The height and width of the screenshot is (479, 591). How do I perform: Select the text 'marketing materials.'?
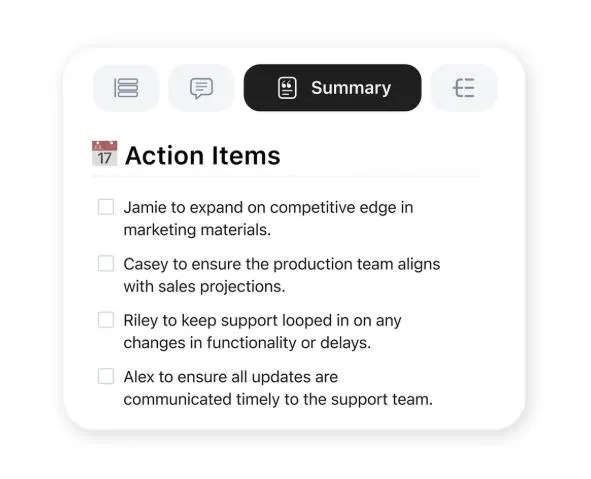click(x=198, y=230)
